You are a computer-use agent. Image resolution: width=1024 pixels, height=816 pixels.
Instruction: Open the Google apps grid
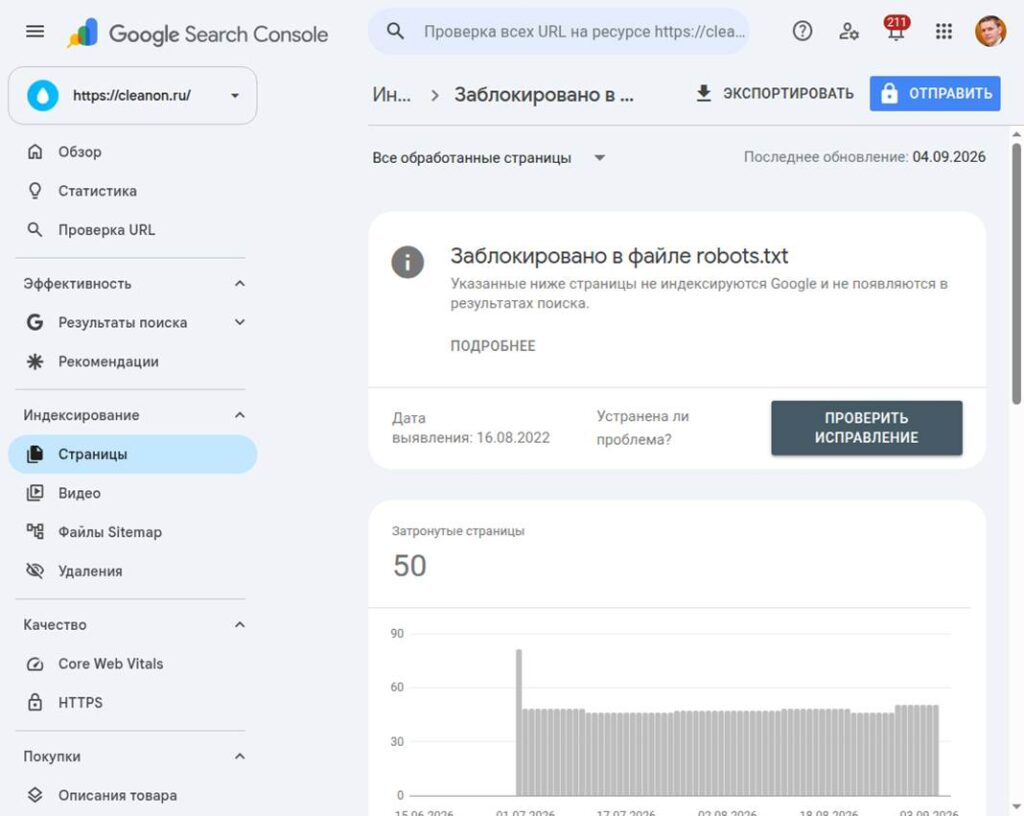pyautogui.click(x=943, y=31)
